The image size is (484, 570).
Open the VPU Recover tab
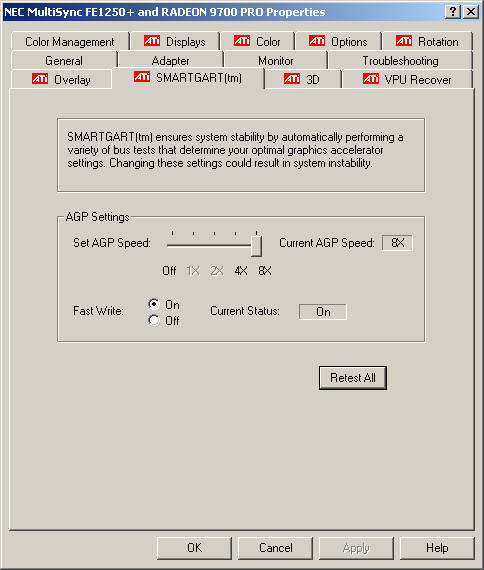407,80
